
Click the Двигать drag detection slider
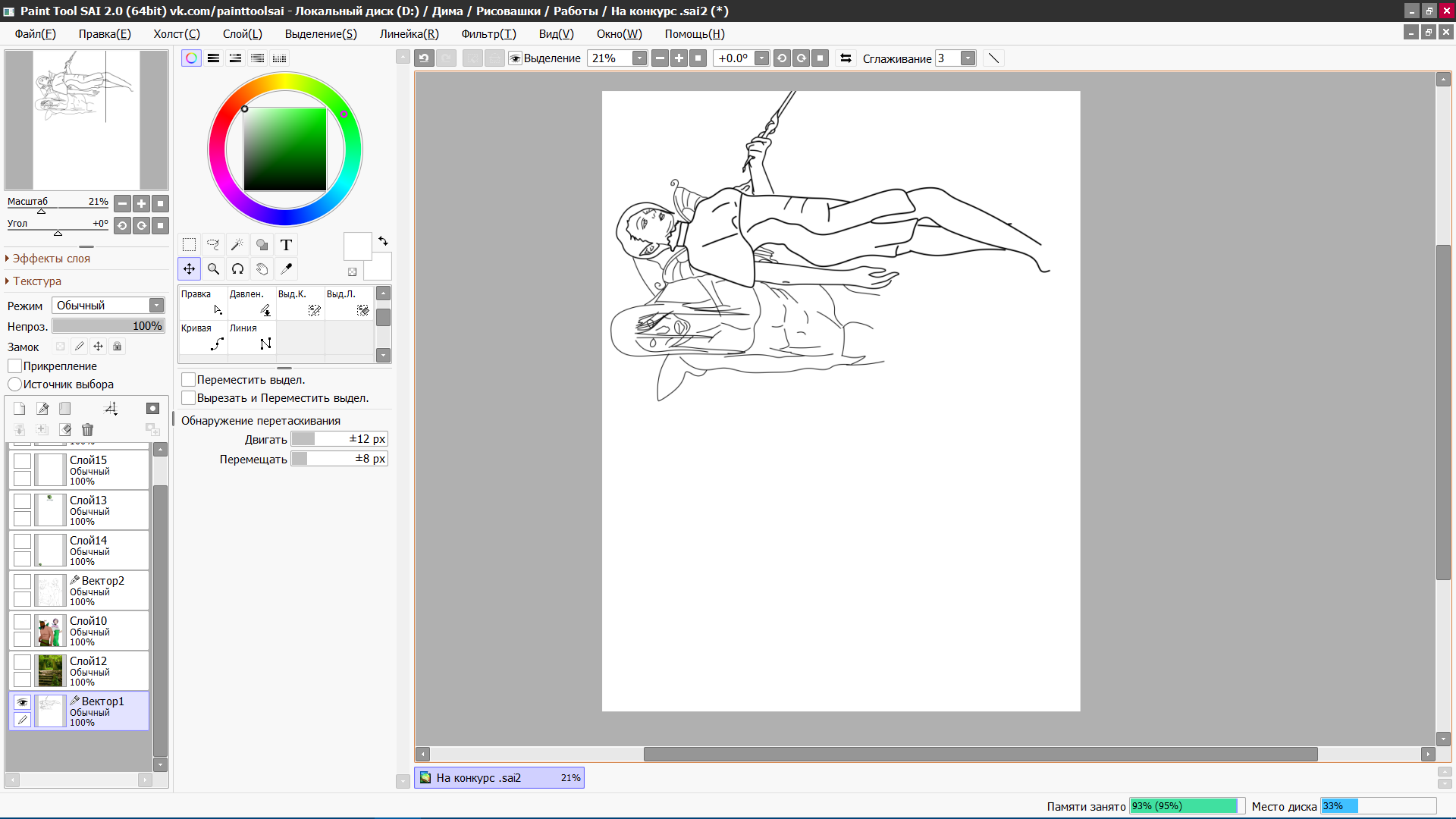tap(340, 439)
